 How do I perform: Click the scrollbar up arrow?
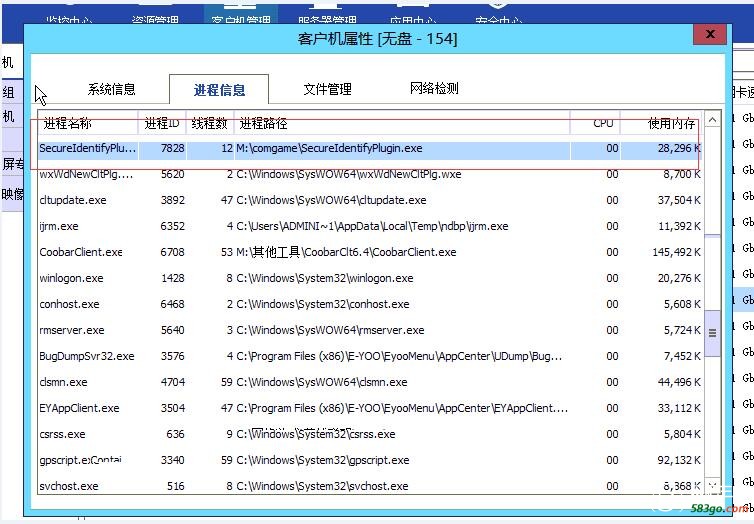click(x=712, y=120)
